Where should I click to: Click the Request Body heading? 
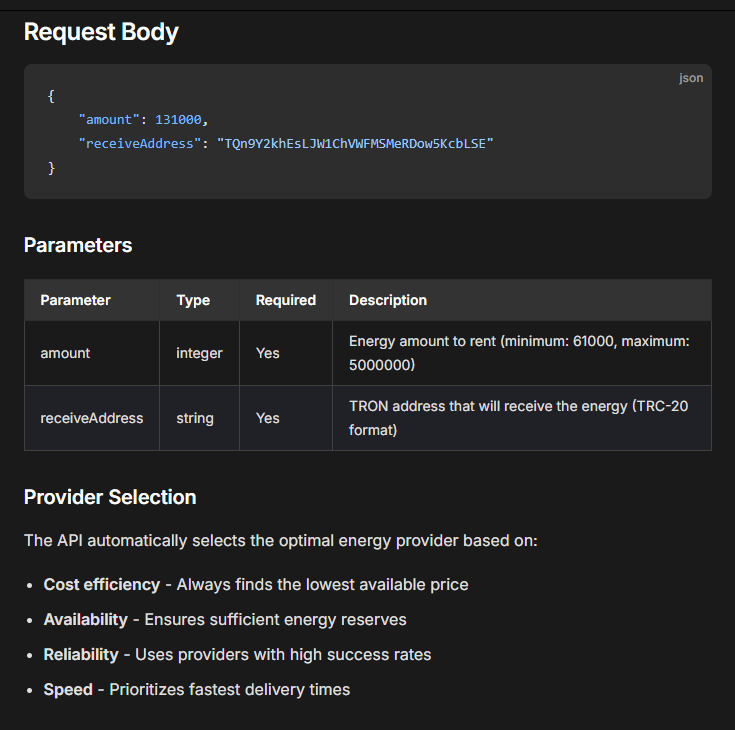(101, 32)
